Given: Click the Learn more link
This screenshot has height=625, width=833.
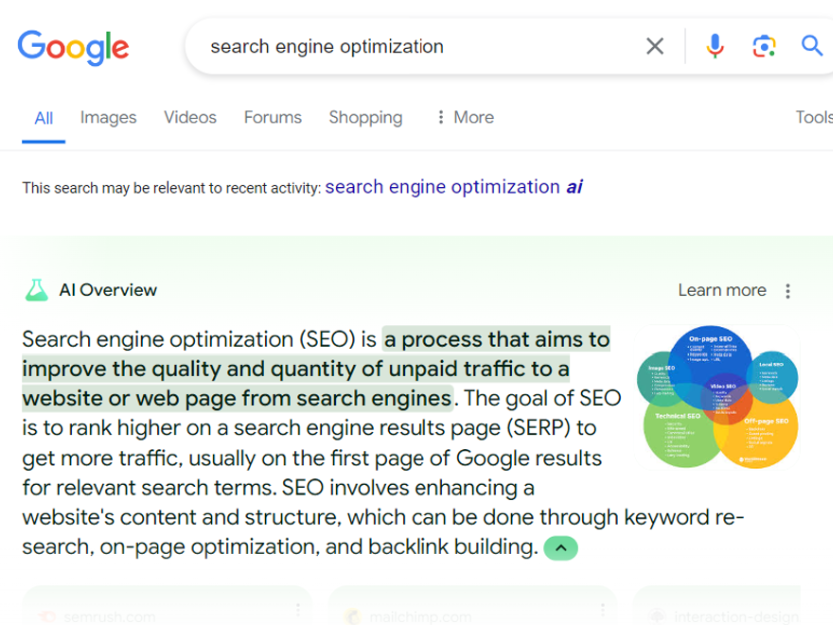Looking at the screenshot, I should coord(722,290).
